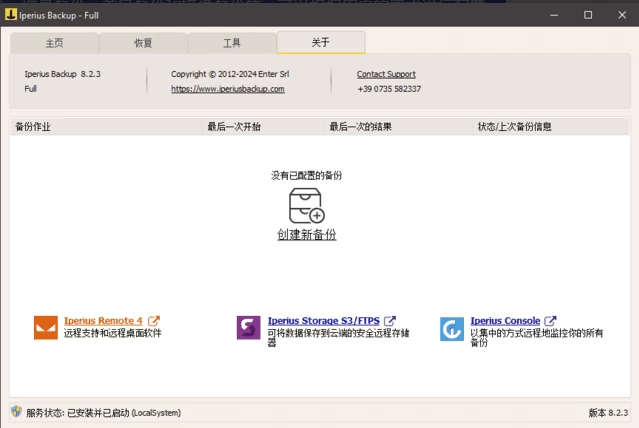639x428 pixels.
Task: Switch to the 主页 tab
Action: [55, 43]
